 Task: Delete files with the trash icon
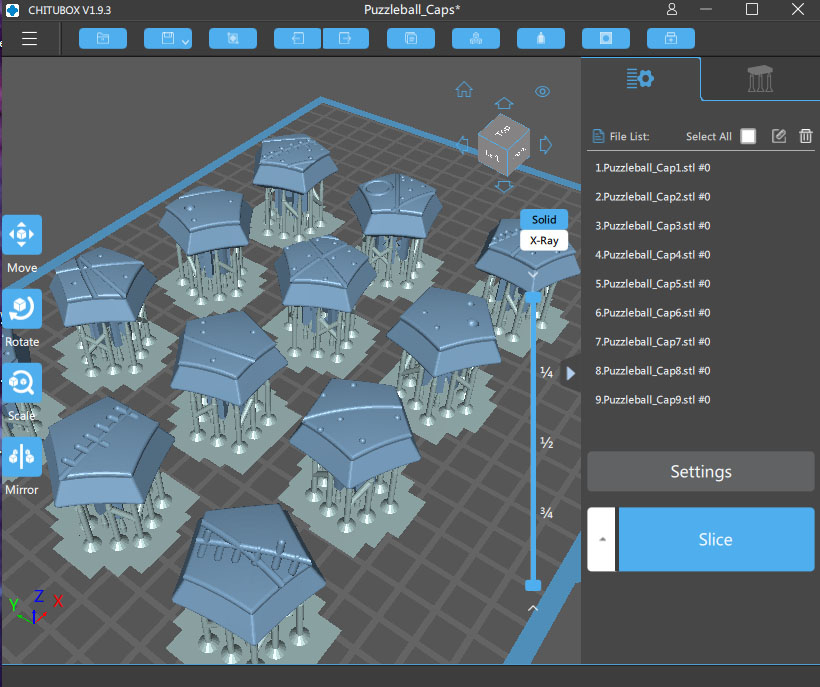805,136
